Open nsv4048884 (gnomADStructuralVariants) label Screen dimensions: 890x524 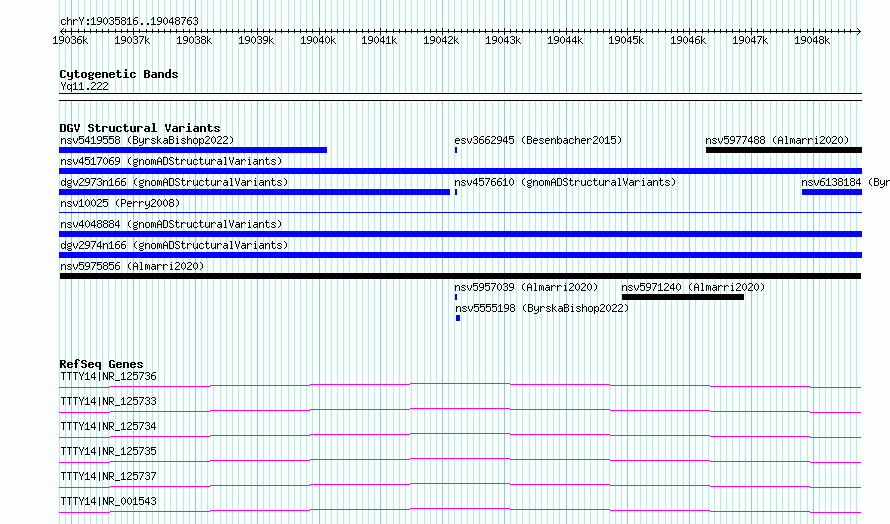(171, 224)
